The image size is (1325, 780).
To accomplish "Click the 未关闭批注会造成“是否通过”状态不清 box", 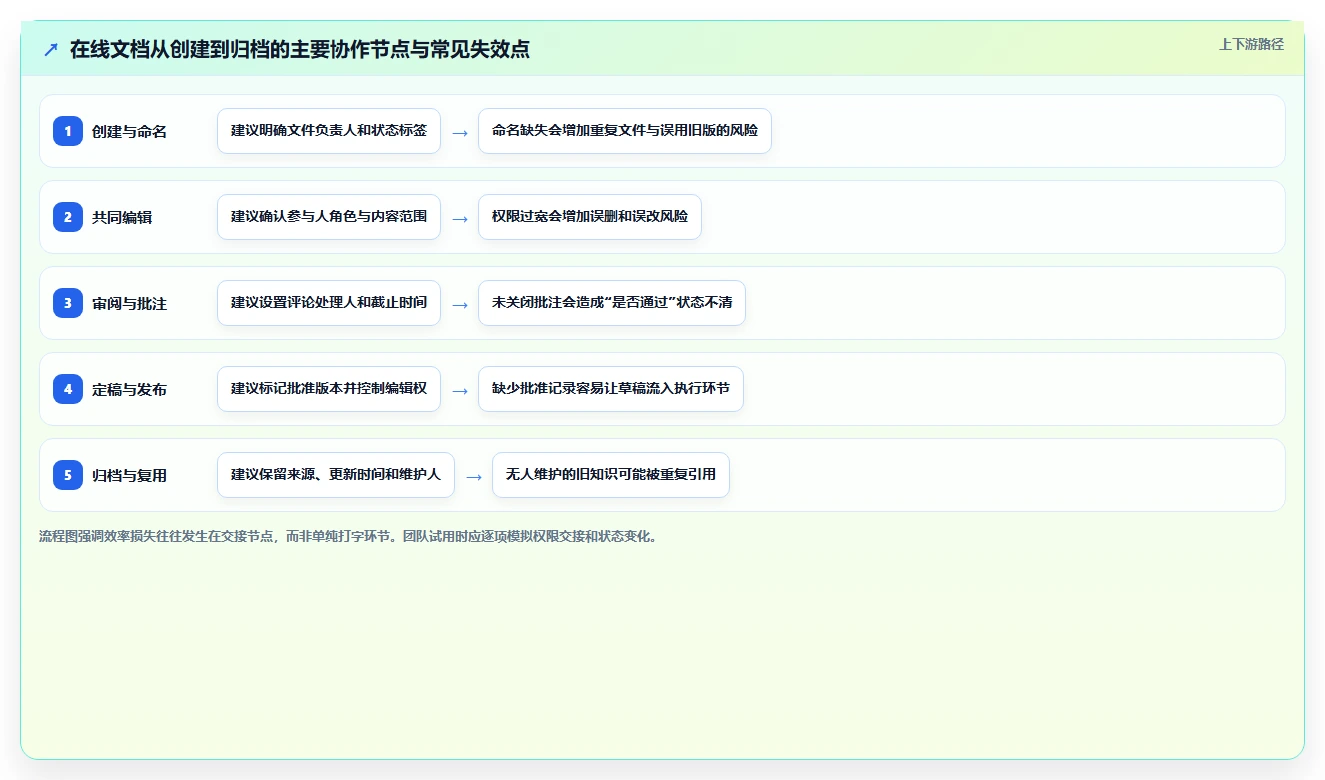I will (612, 303).
